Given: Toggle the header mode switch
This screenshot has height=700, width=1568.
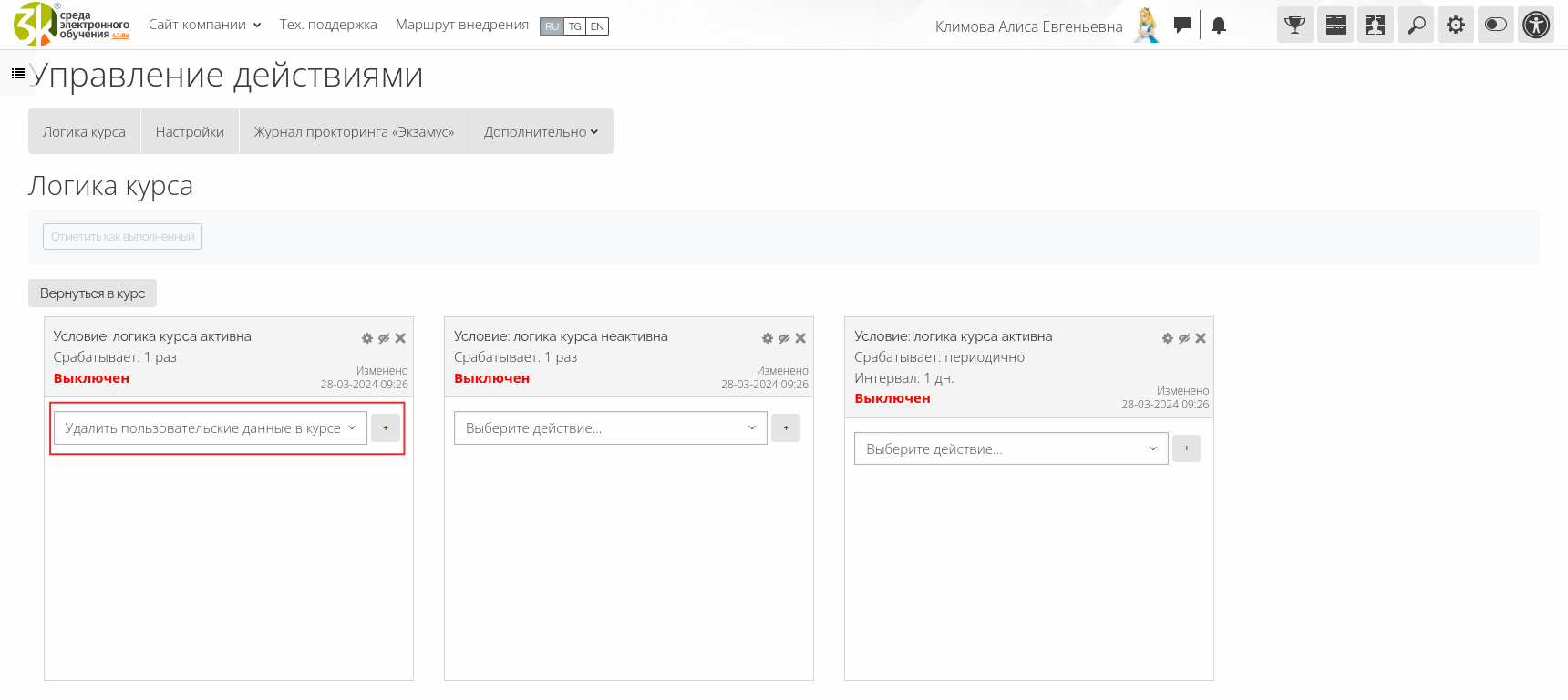Looking at the screenshot, I should (x=1496, y=26).
